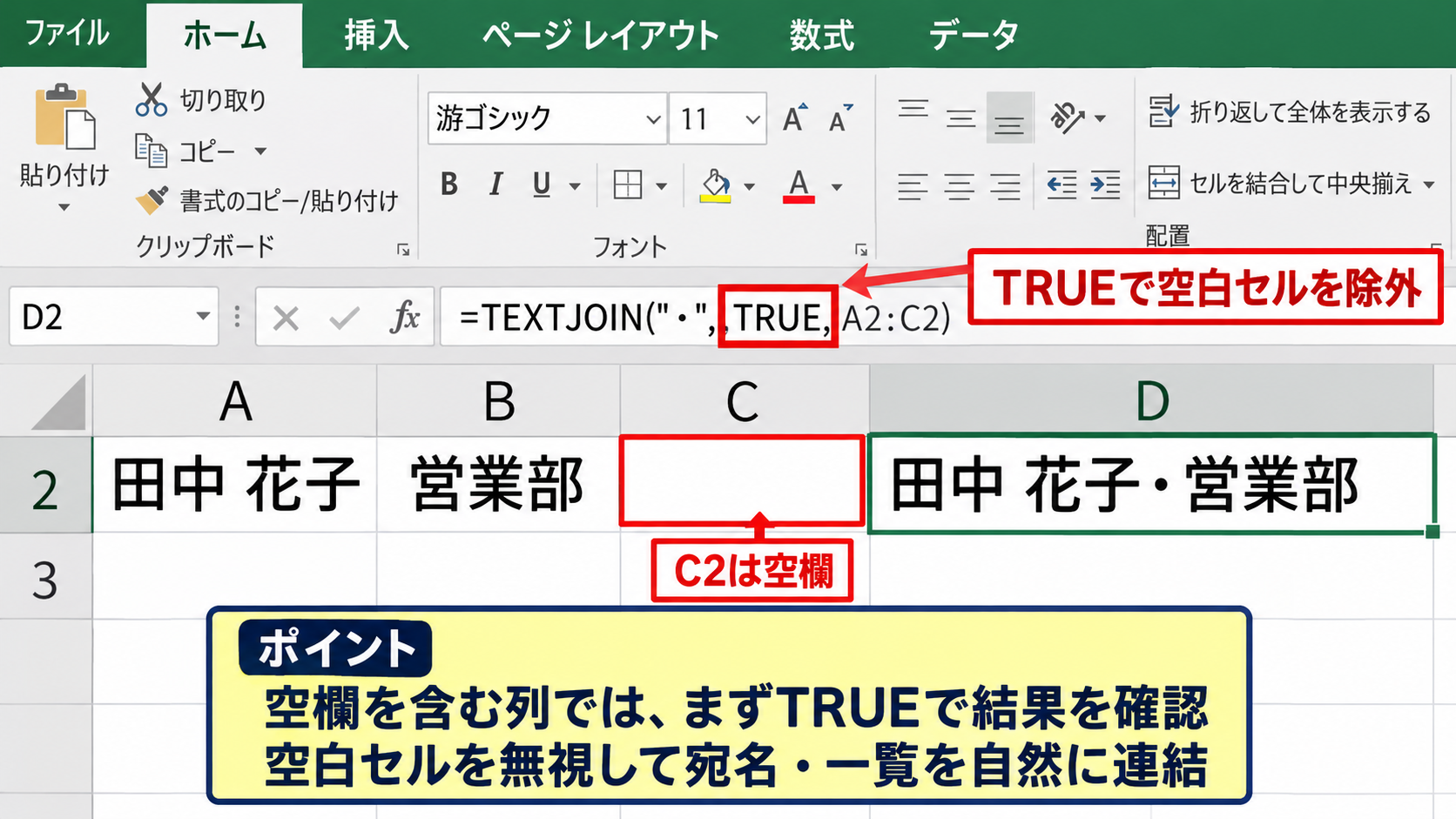Increase font size with larger A icon
This screenshot has width=1456, height=819.
pyautogui.click(x=794, y=117)
